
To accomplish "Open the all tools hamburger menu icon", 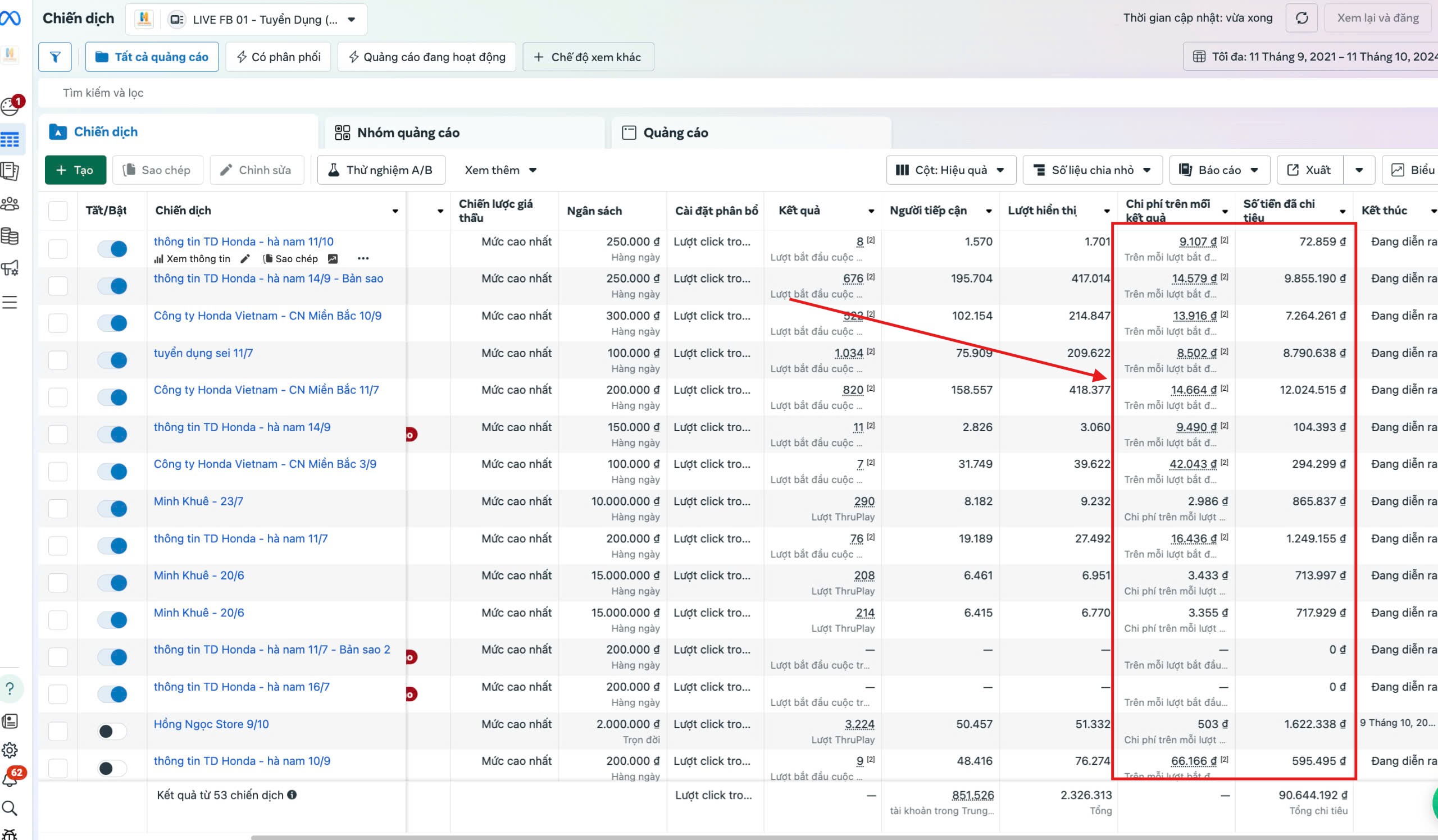I will coord(10,302).
